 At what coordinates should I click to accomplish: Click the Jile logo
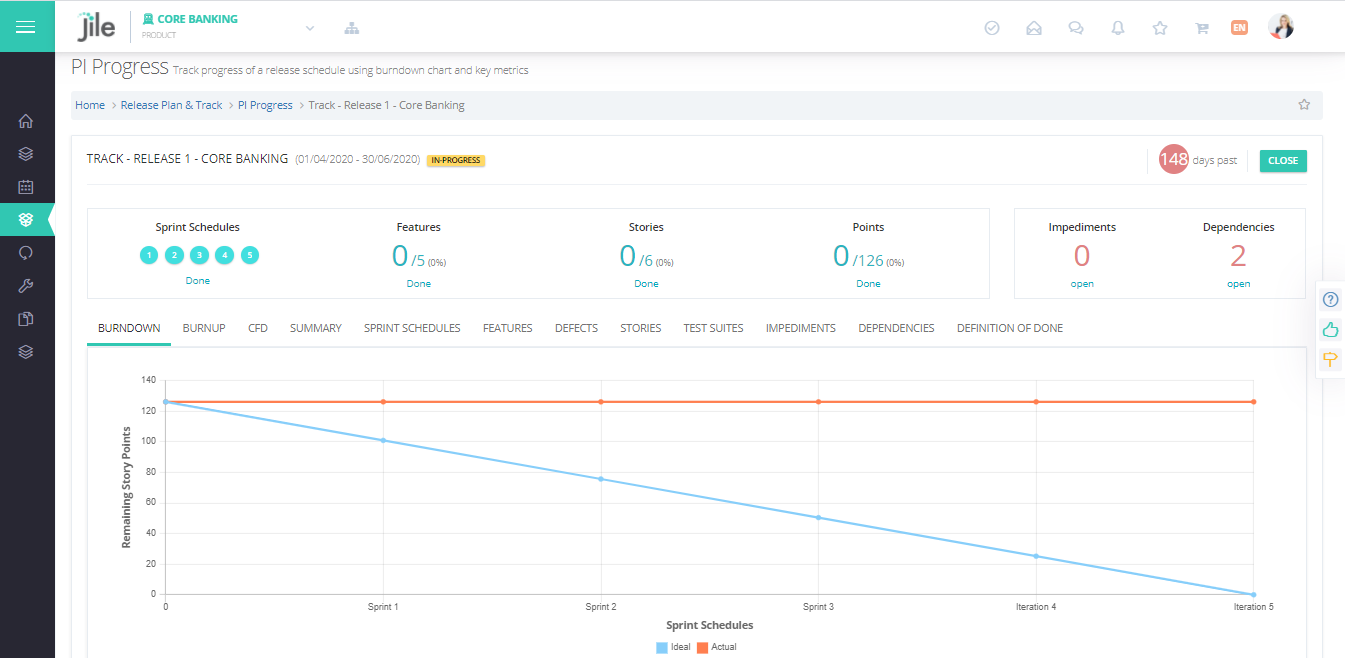click(x=97, y=26)
